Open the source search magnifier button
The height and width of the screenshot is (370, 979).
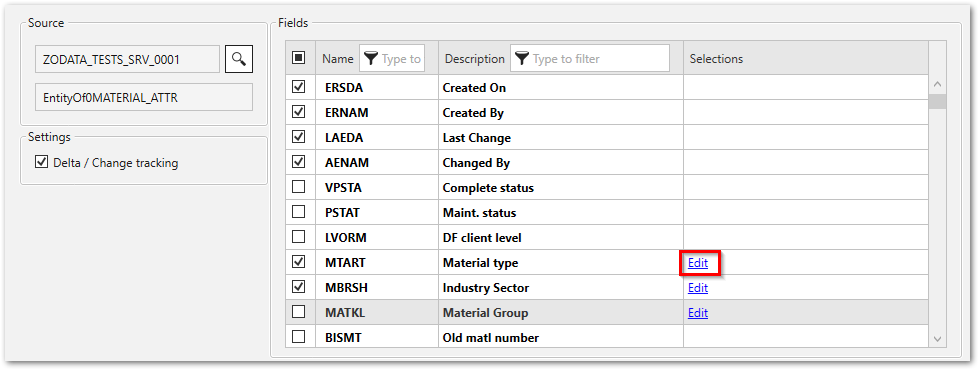click(x=239, y=59)
